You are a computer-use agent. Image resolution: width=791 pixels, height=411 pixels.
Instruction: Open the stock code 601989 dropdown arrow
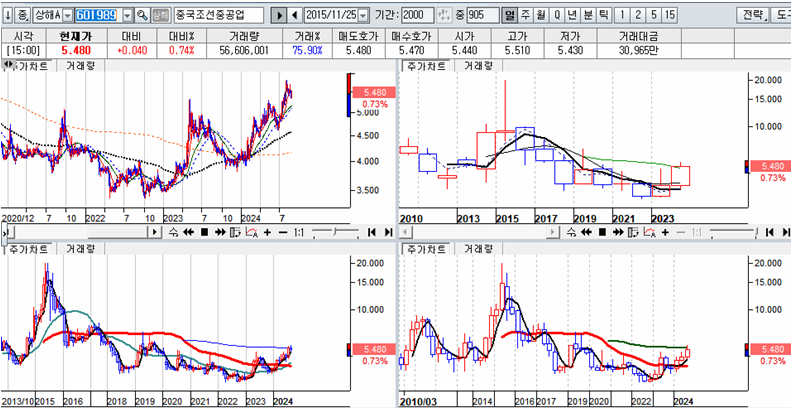point(128,16)
